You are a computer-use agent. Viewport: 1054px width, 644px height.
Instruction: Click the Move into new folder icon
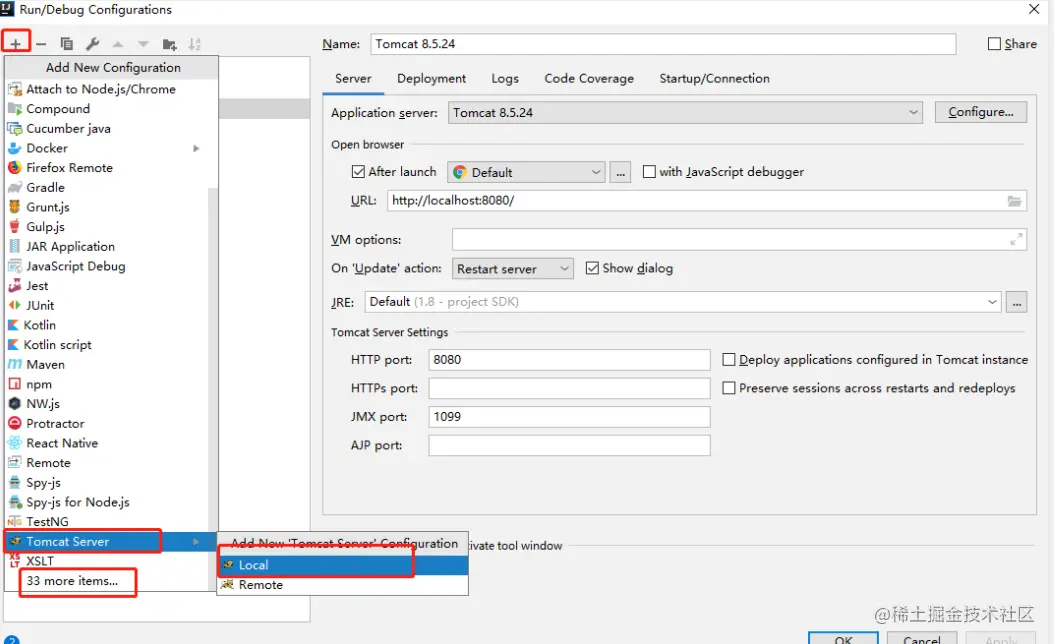tap(169, 44)
